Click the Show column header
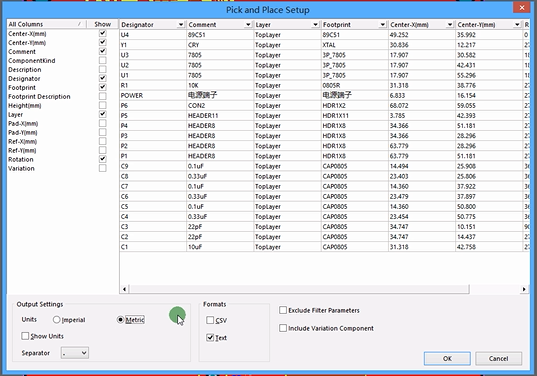The height and width of the screenshot is (376, 537). coord(102,24)
